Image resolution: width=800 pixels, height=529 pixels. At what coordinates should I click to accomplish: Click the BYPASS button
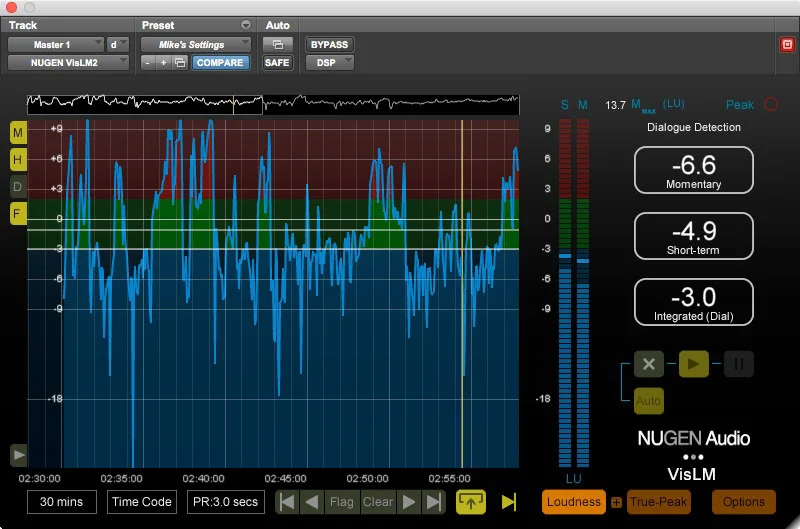[x=330, y=44]
